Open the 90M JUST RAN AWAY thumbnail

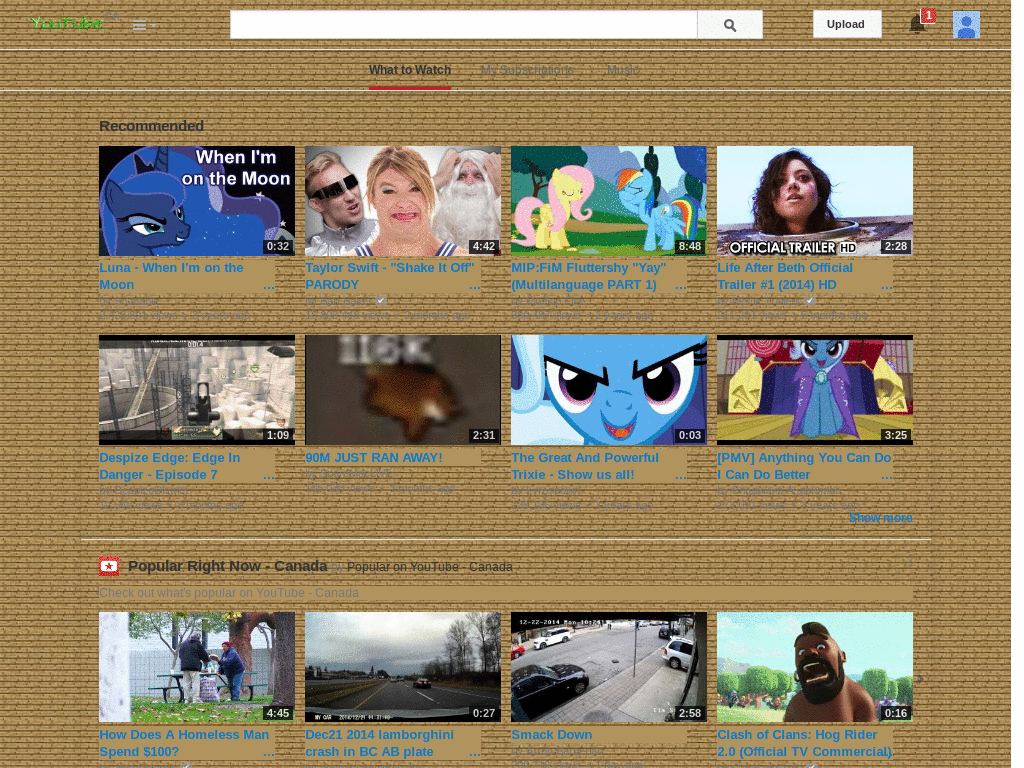click(403, 390)
